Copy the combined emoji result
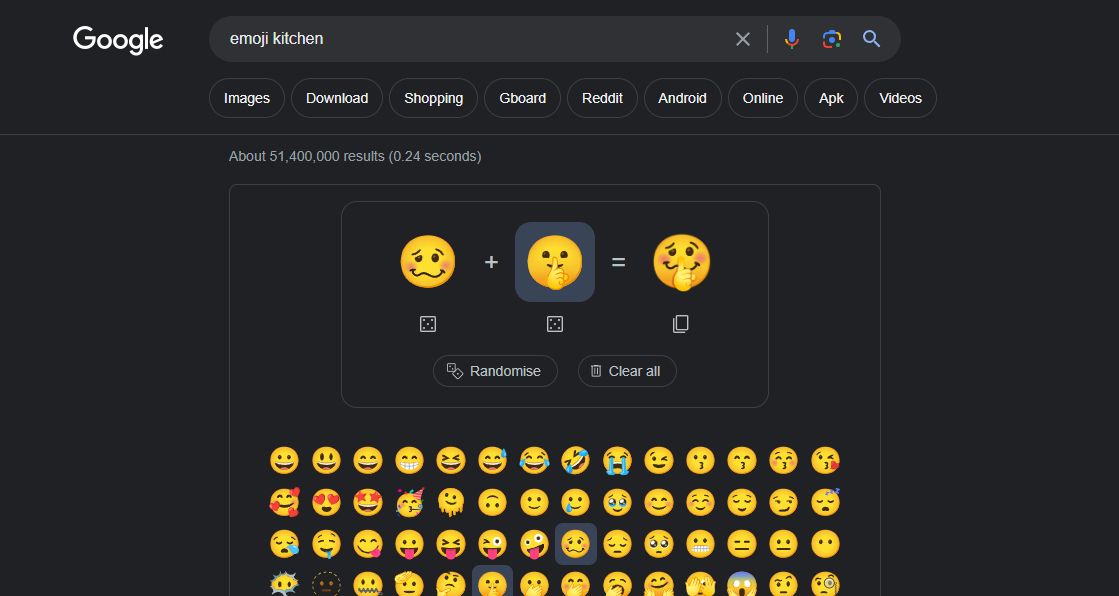The image size is (1119, 596). coord(681,323)
